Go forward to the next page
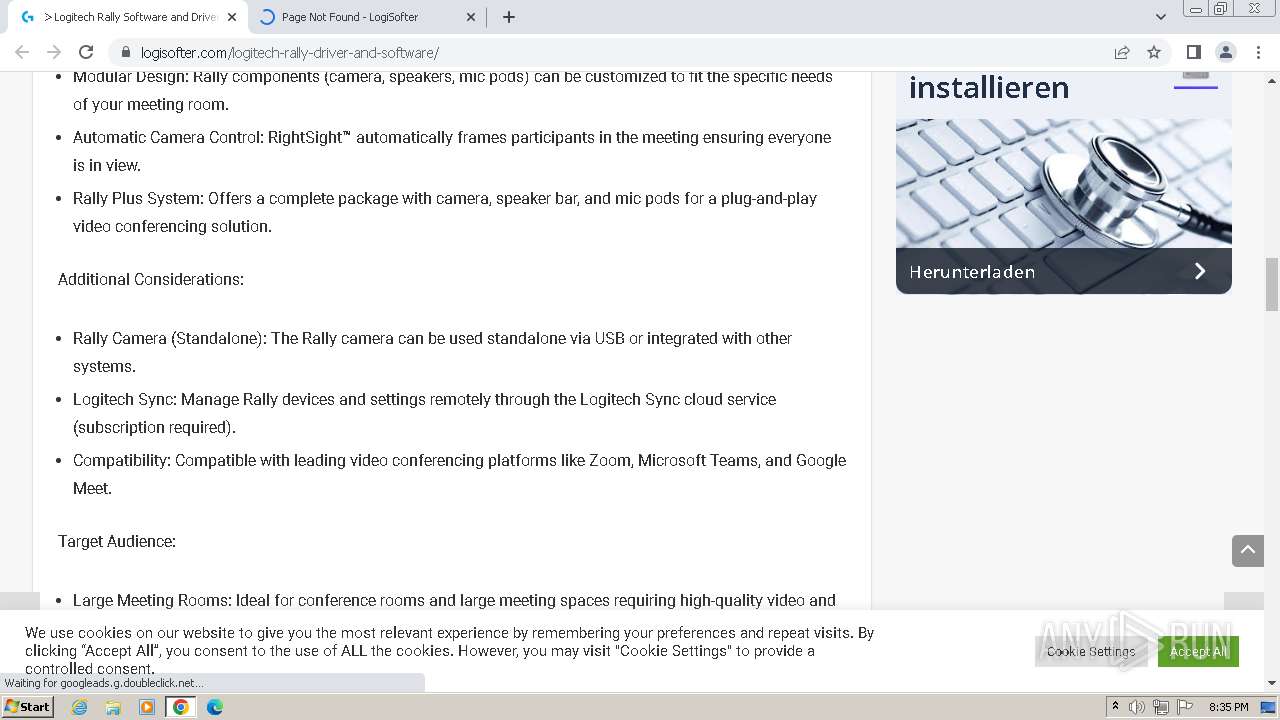 point(54,52)
